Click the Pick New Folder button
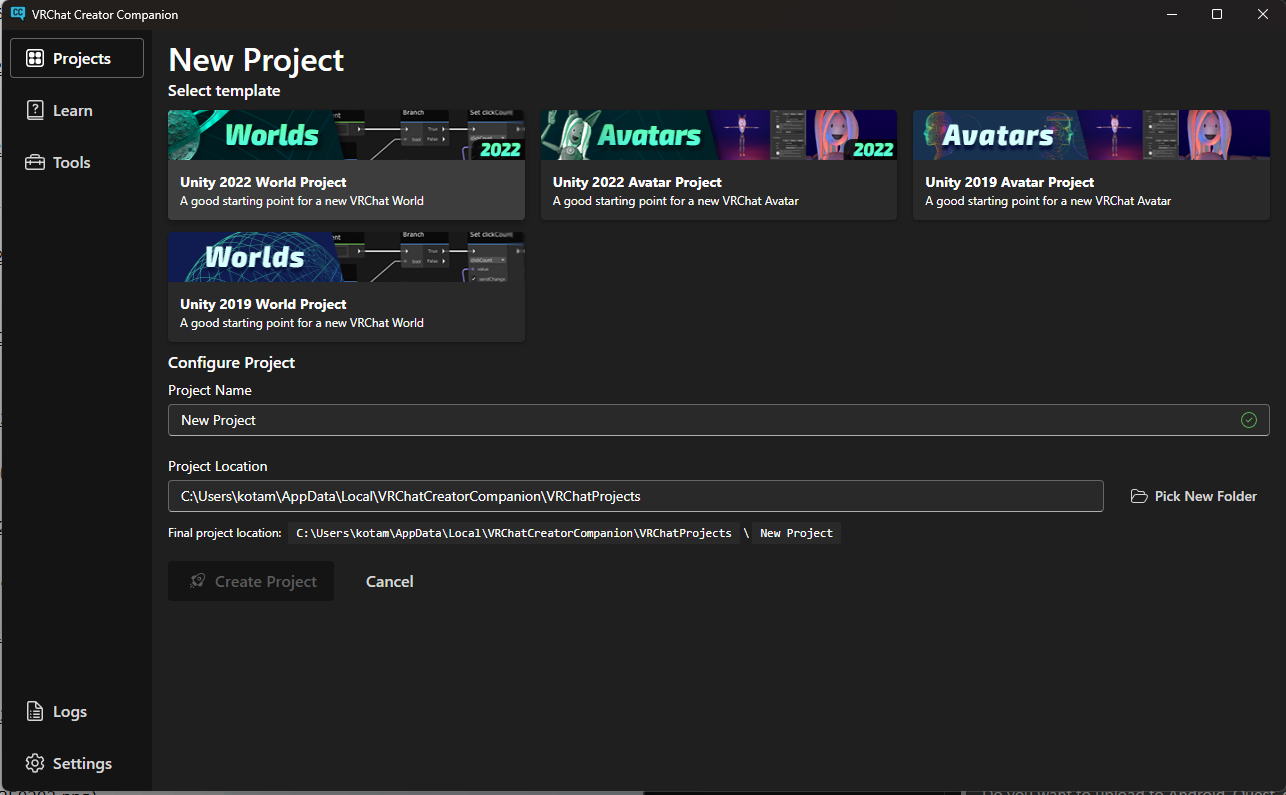 click(1194, 496)
